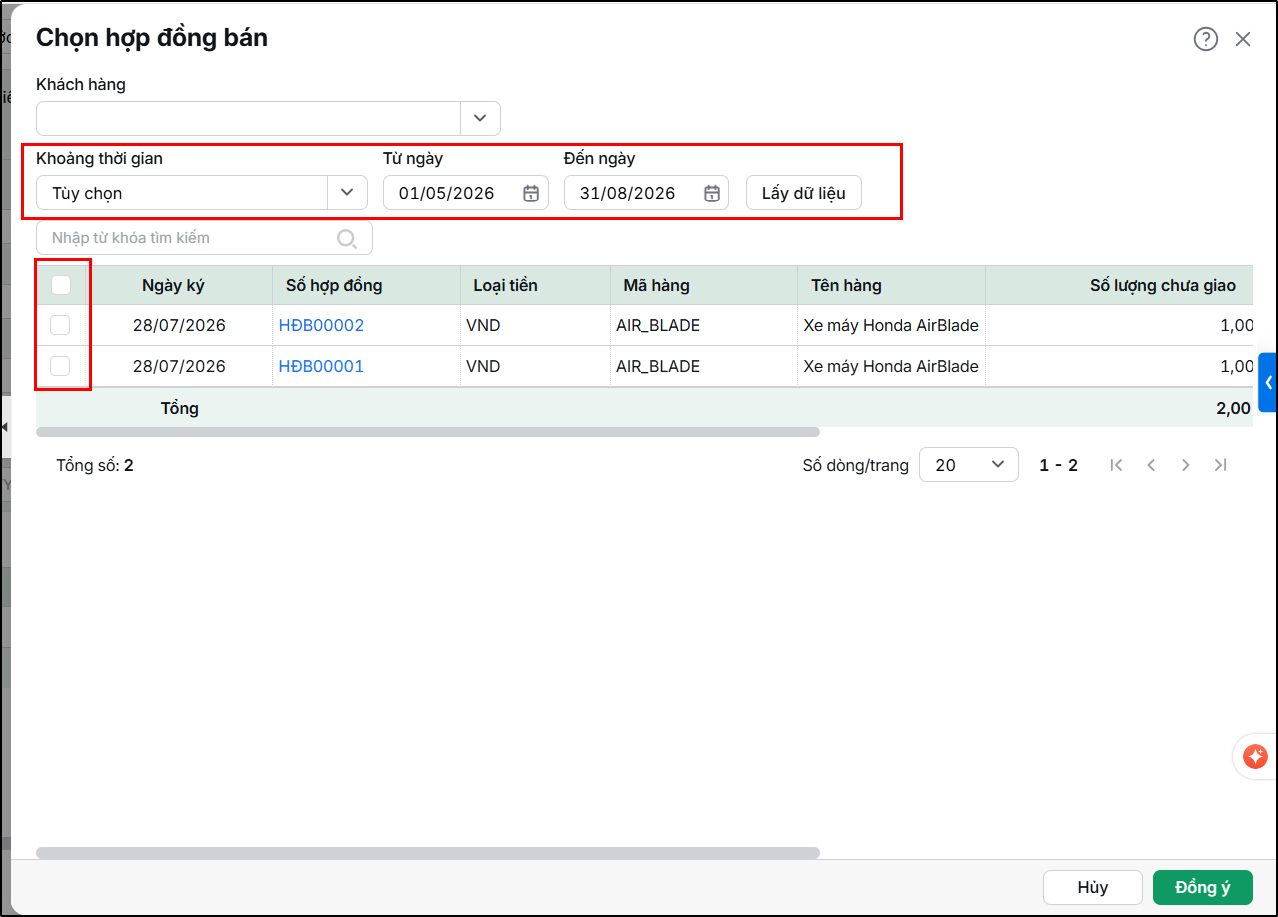The height and width of the screenshot is (917, 1278).
Task: Open the Khách hàng dropdown arrow
Action: click(x=480, y=118)
